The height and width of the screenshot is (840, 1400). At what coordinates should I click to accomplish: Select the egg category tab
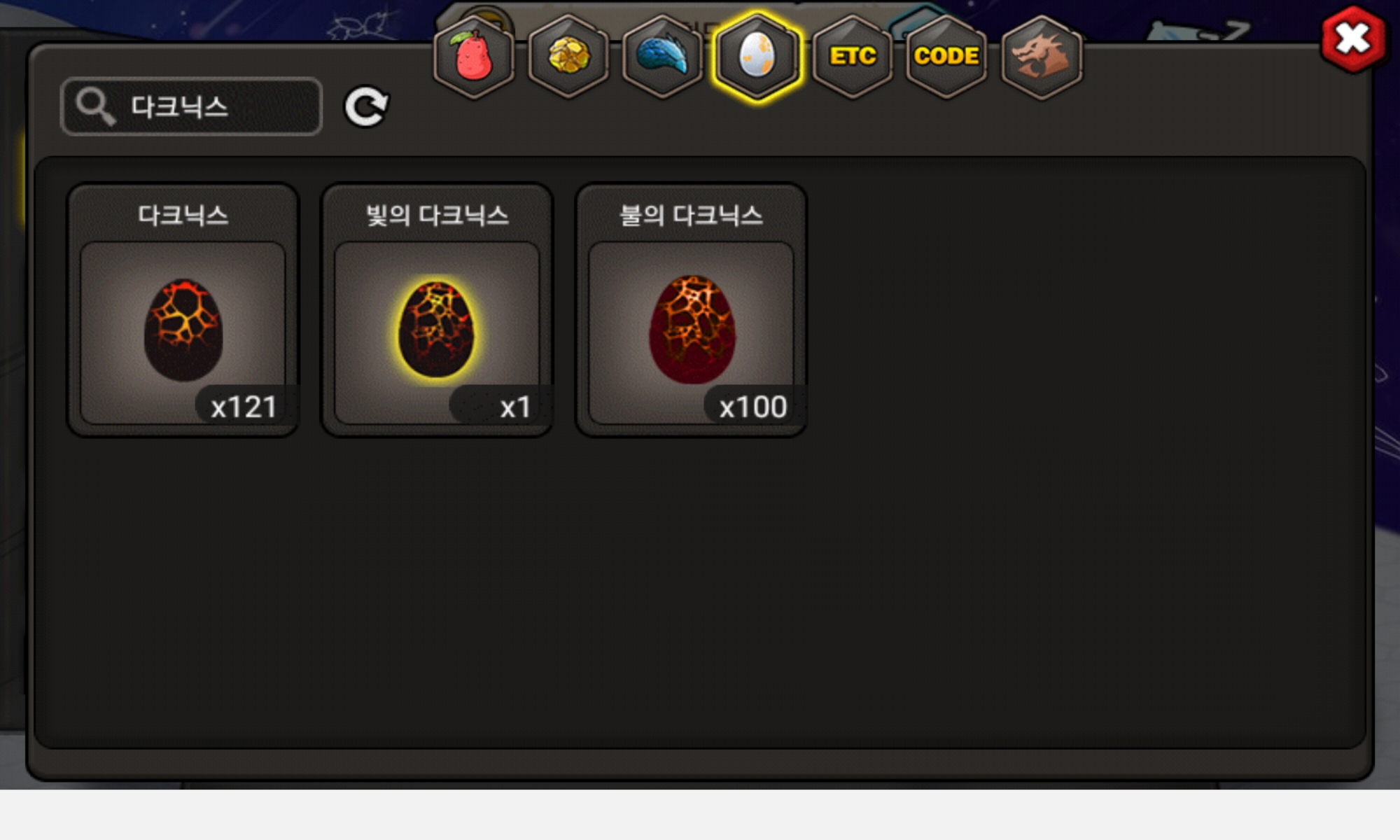point(757,57)
